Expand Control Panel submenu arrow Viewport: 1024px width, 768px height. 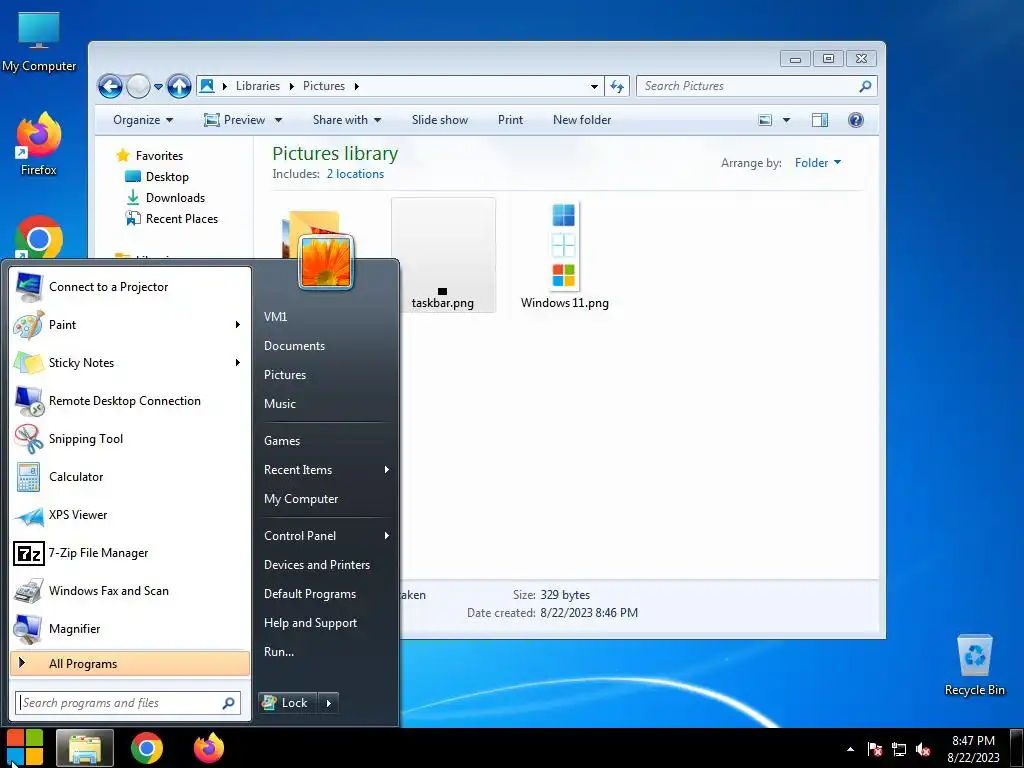tap(387, 536)
